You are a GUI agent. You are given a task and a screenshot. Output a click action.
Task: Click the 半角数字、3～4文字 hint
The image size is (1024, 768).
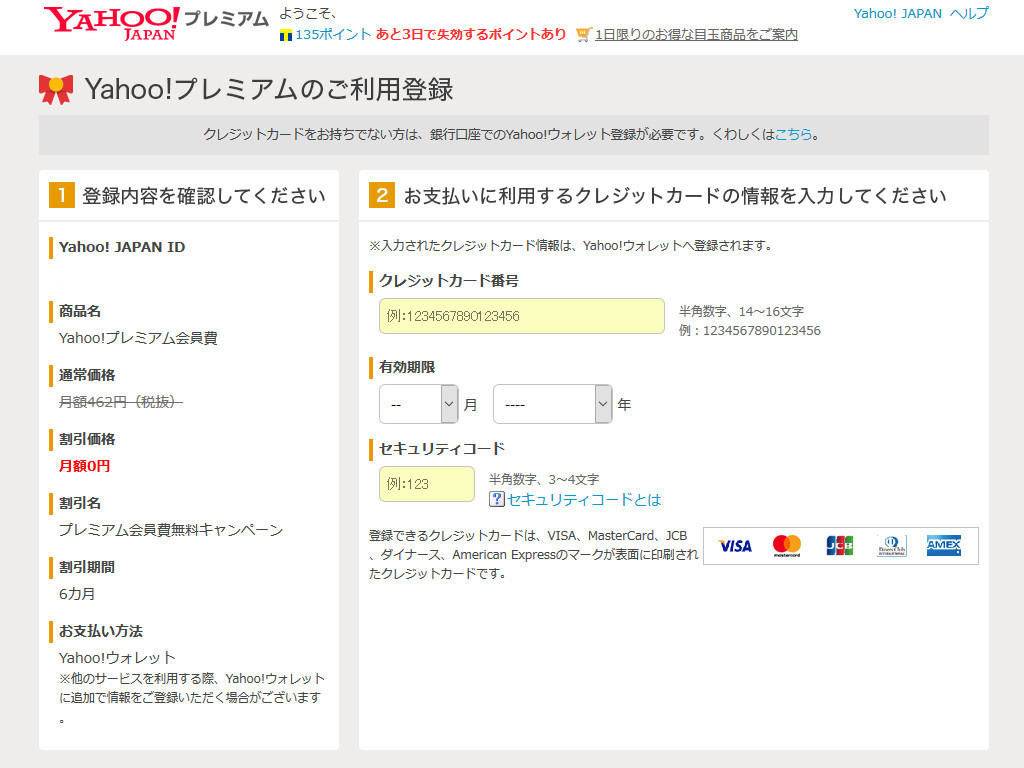point(544,479)
